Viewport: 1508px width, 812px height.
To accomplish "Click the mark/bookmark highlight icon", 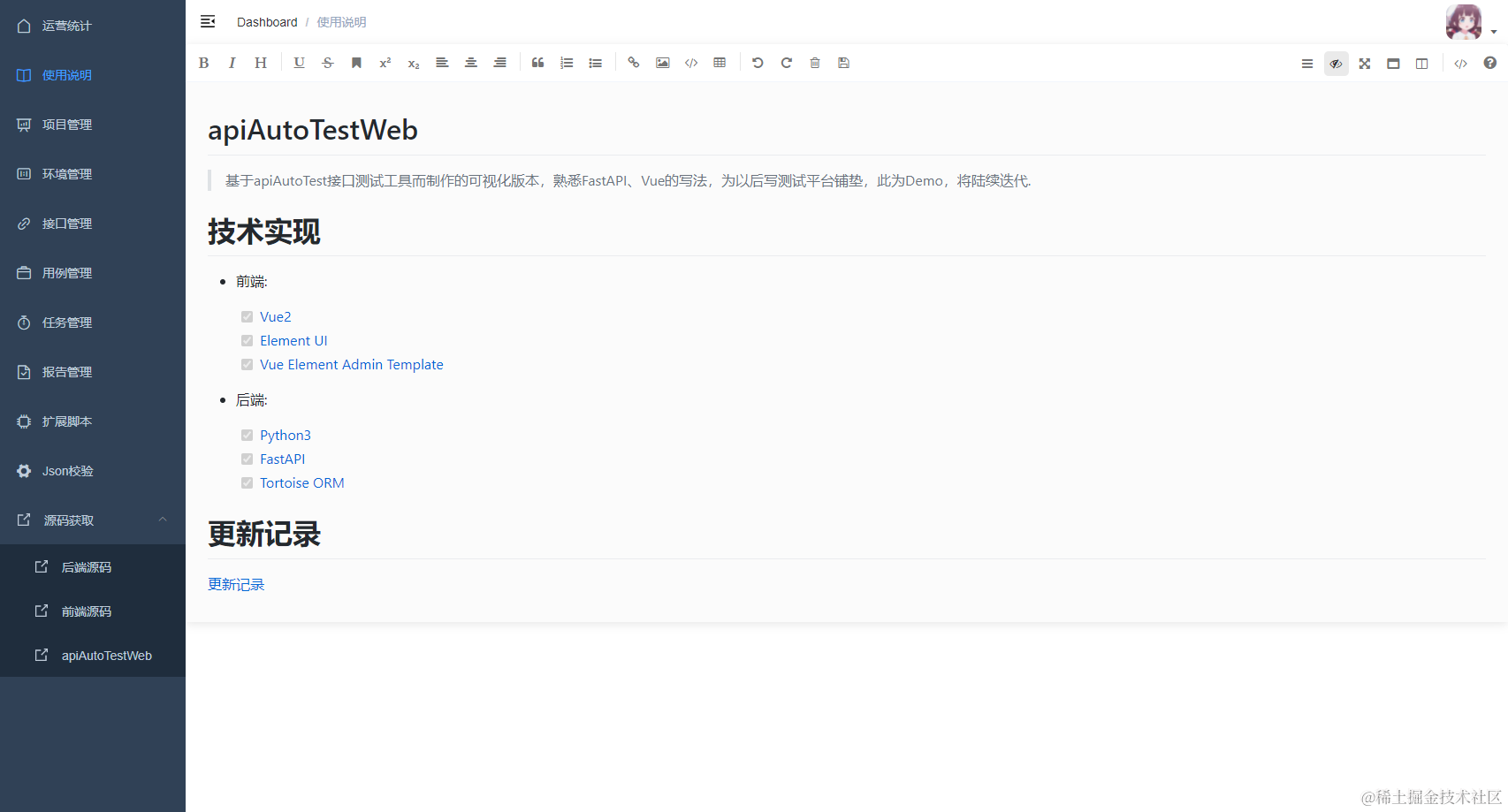I will (356, 63).
